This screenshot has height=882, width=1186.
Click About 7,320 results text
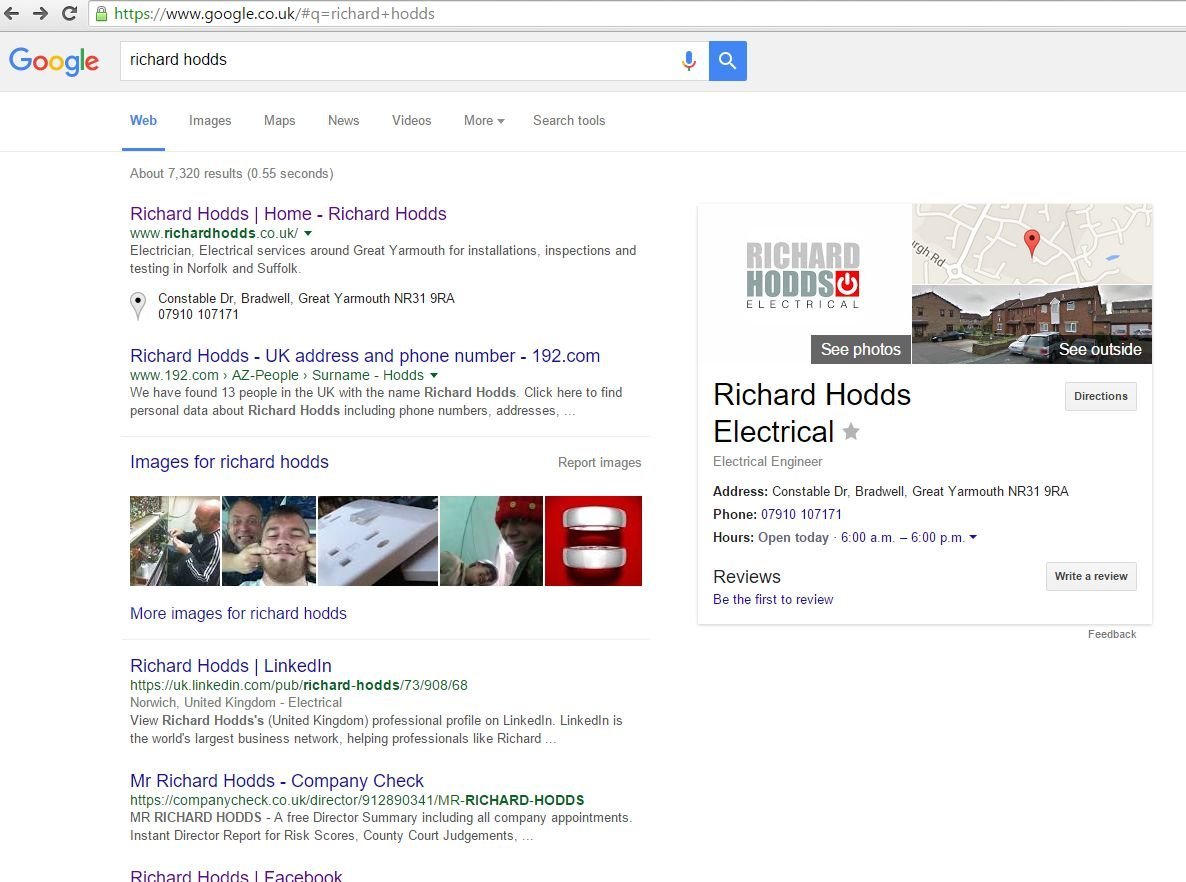231,173
